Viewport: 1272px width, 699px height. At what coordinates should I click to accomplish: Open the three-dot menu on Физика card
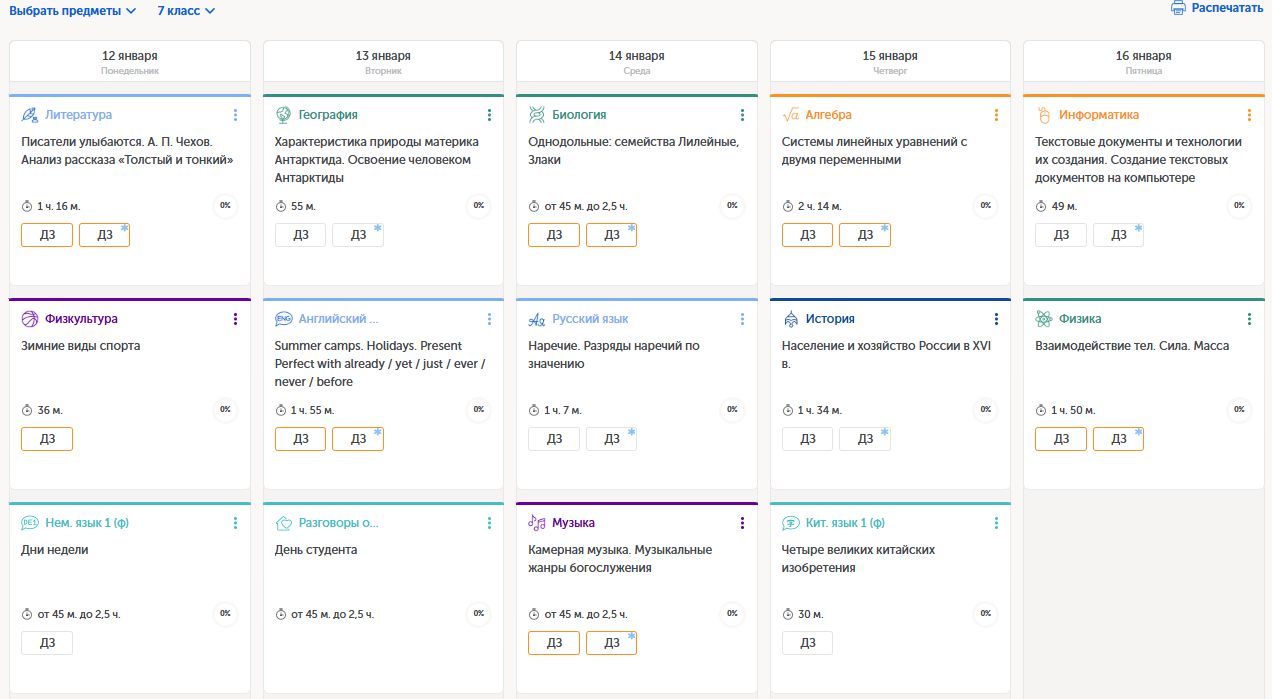pyautogui.click(x=1249, y=319)
